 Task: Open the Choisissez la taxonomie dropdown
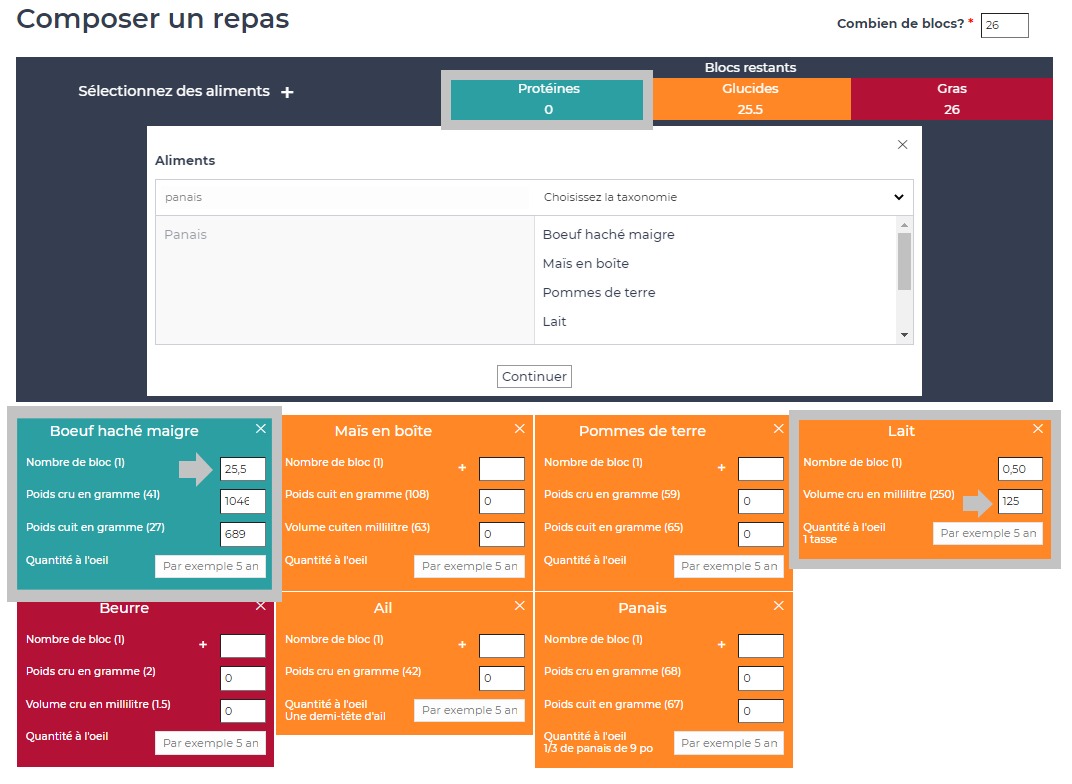coord(723,198)
